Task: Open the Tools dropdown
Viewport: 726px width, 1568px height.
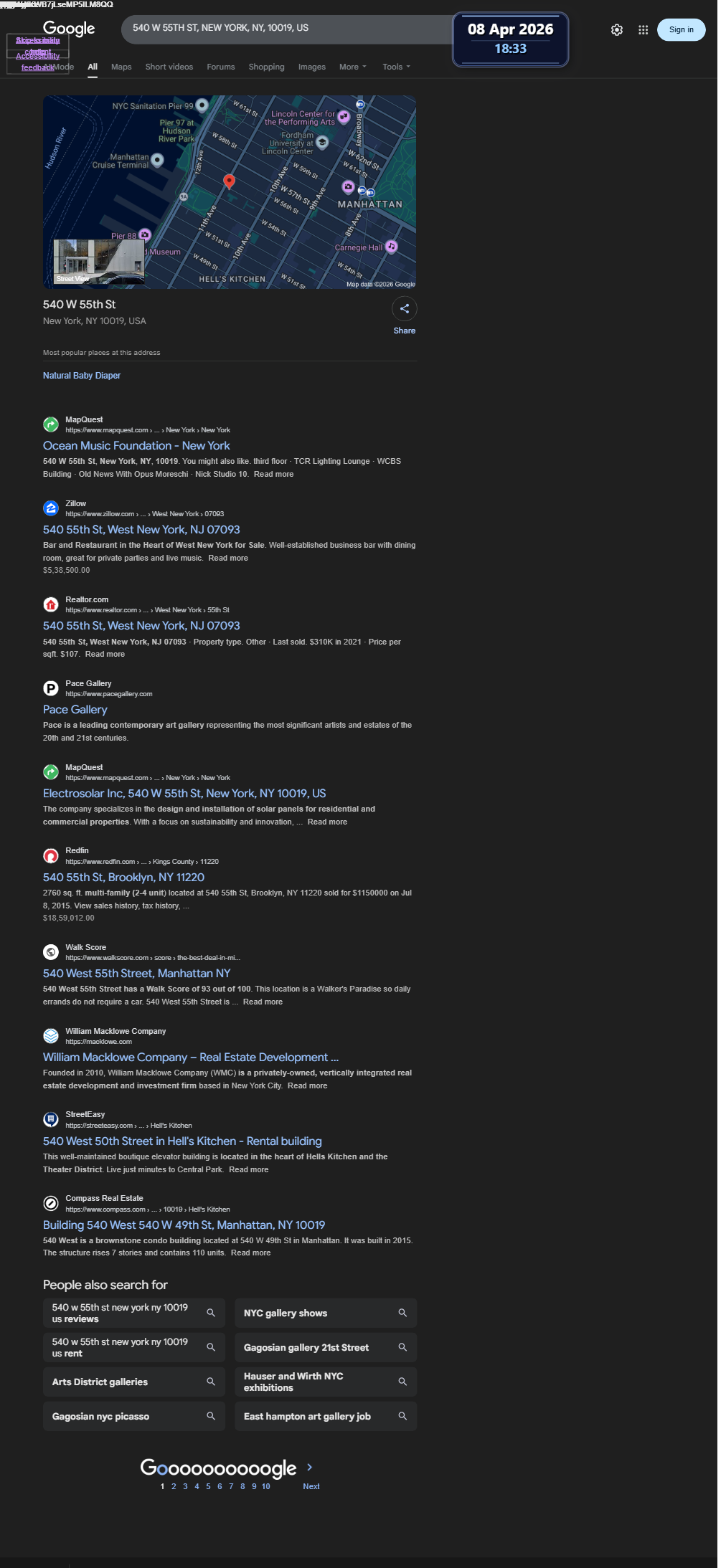Action: (x=396, y=67)
